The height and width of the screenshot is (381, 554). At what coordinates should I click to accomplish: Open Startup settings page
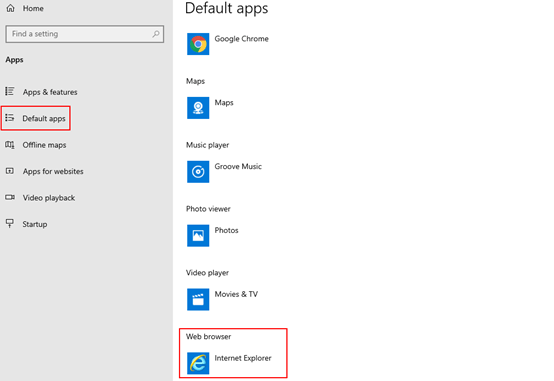35,224
